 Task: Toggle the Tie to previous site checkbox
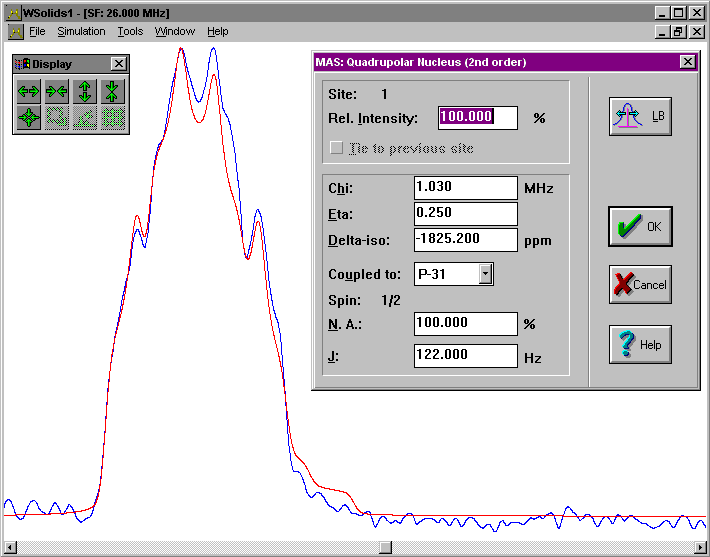(x=337, y=148)
